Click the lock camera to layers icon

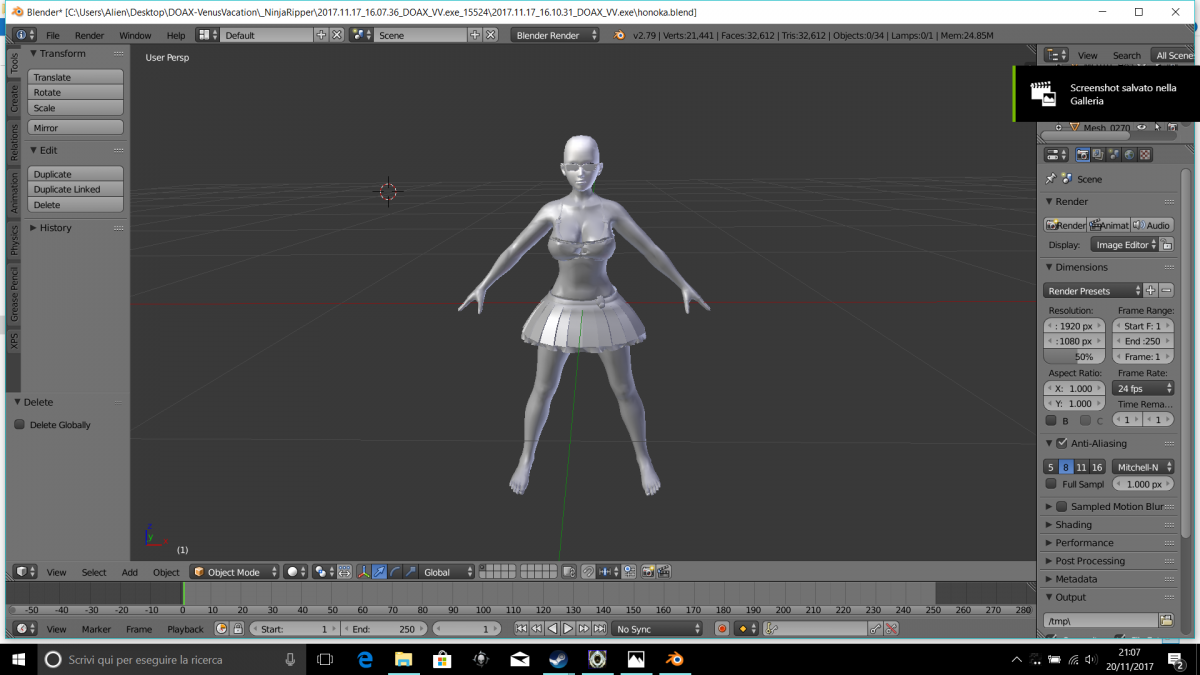[569, 572]
